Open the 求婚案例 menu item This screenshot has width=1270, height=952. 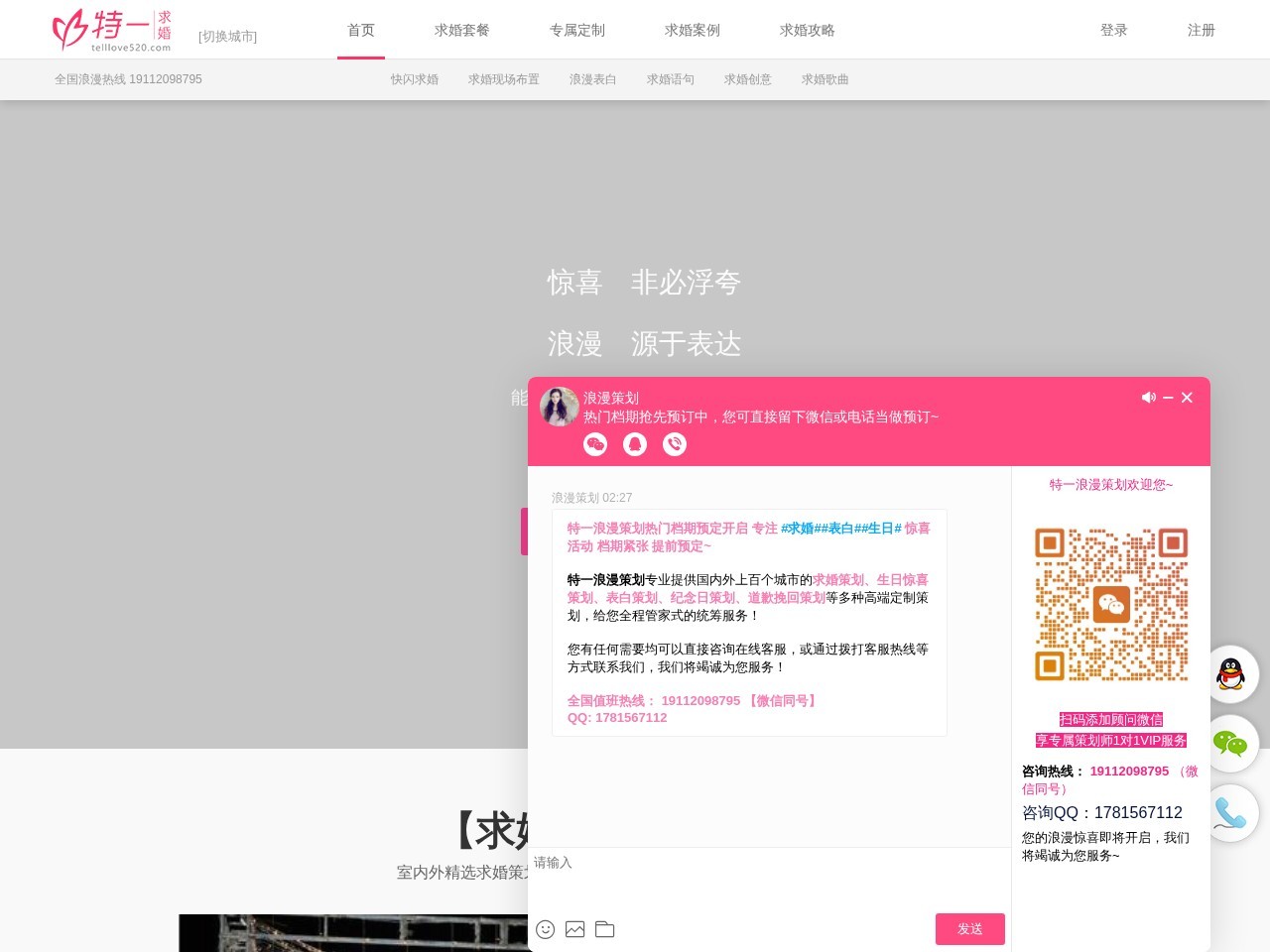(x=691, y=30)
